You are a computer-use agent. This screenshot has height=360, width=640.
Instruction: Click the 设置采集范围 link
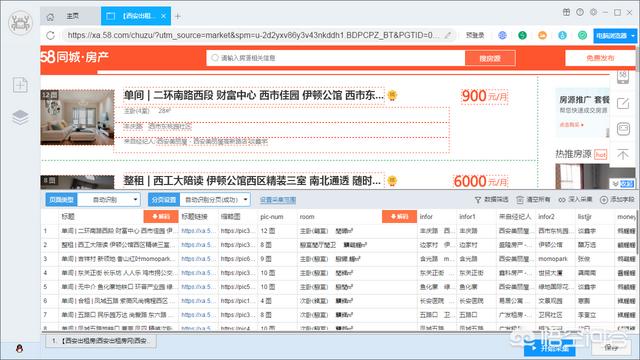(278, 200)
